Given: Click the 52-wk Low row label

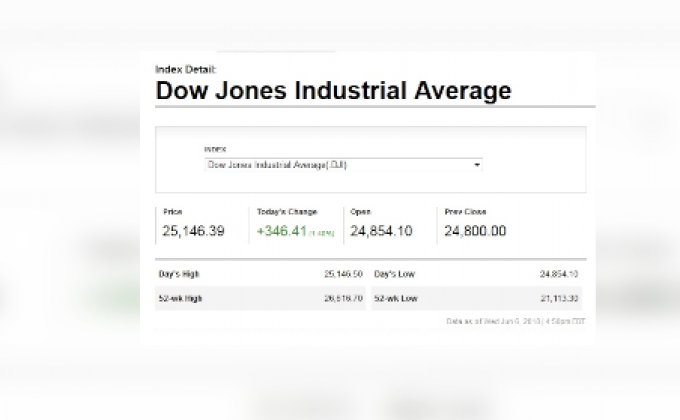Looking at the screenshot, I should [394, 298].
